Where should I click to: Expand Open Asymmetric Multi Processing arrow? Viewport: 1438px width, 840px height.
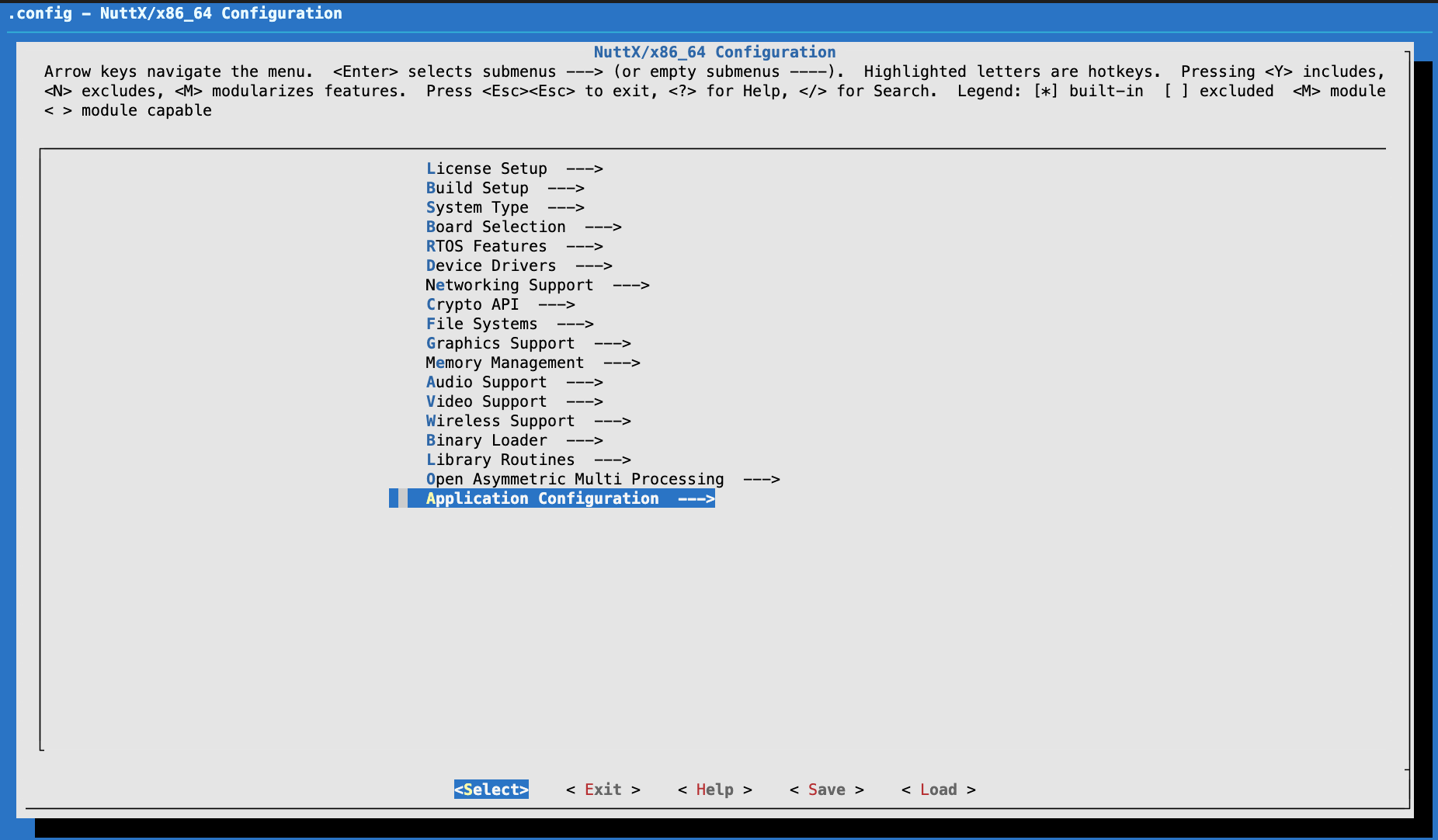coord(761,479)
